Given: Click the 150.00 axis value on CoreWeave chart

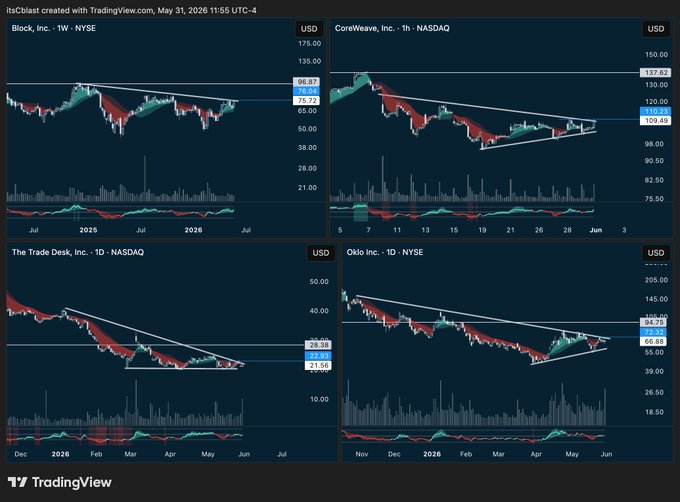Looking at the screenshot, I should (x=656, y=55).
